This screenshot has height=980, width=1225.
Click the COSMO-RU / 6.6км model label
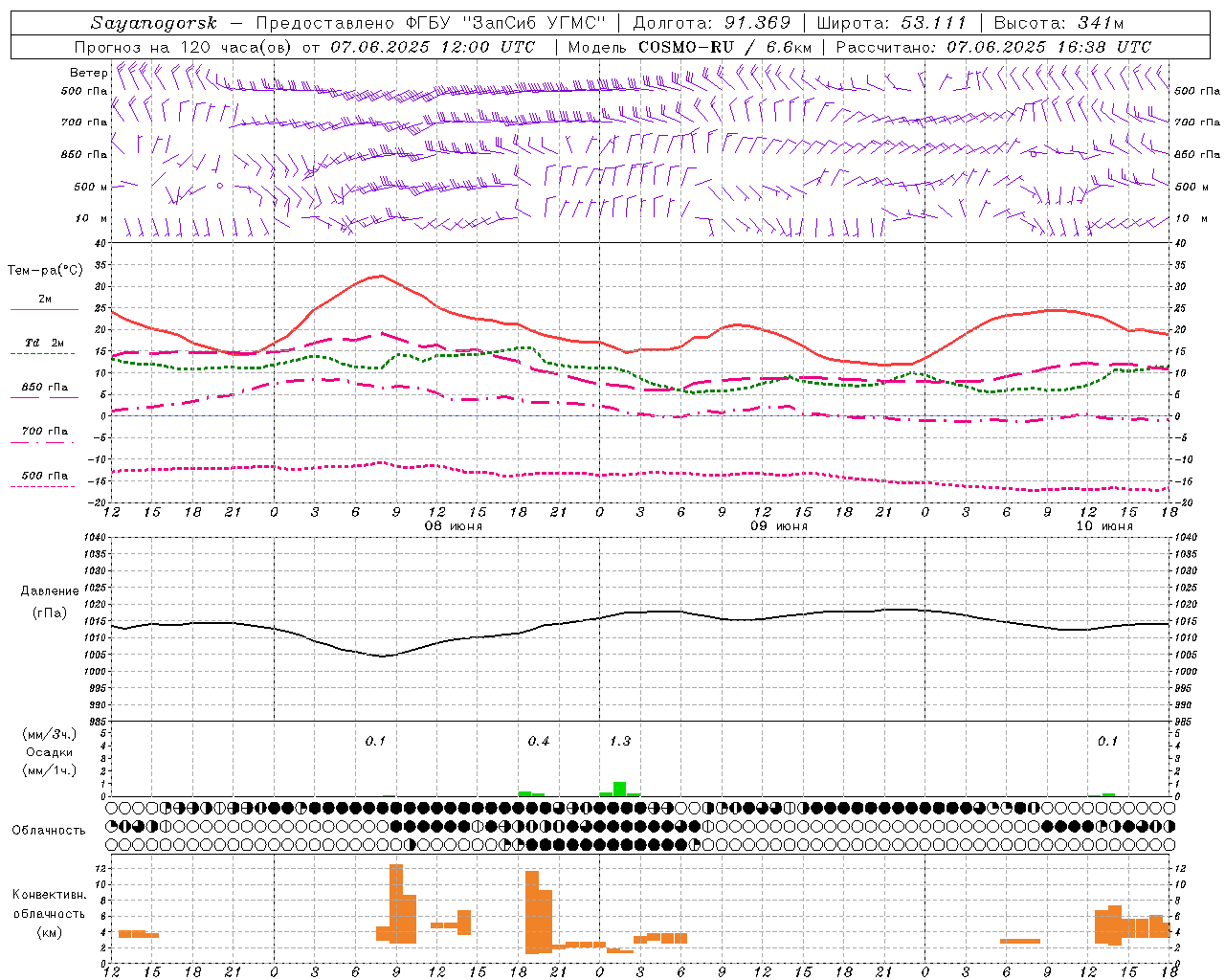(724, 47)
